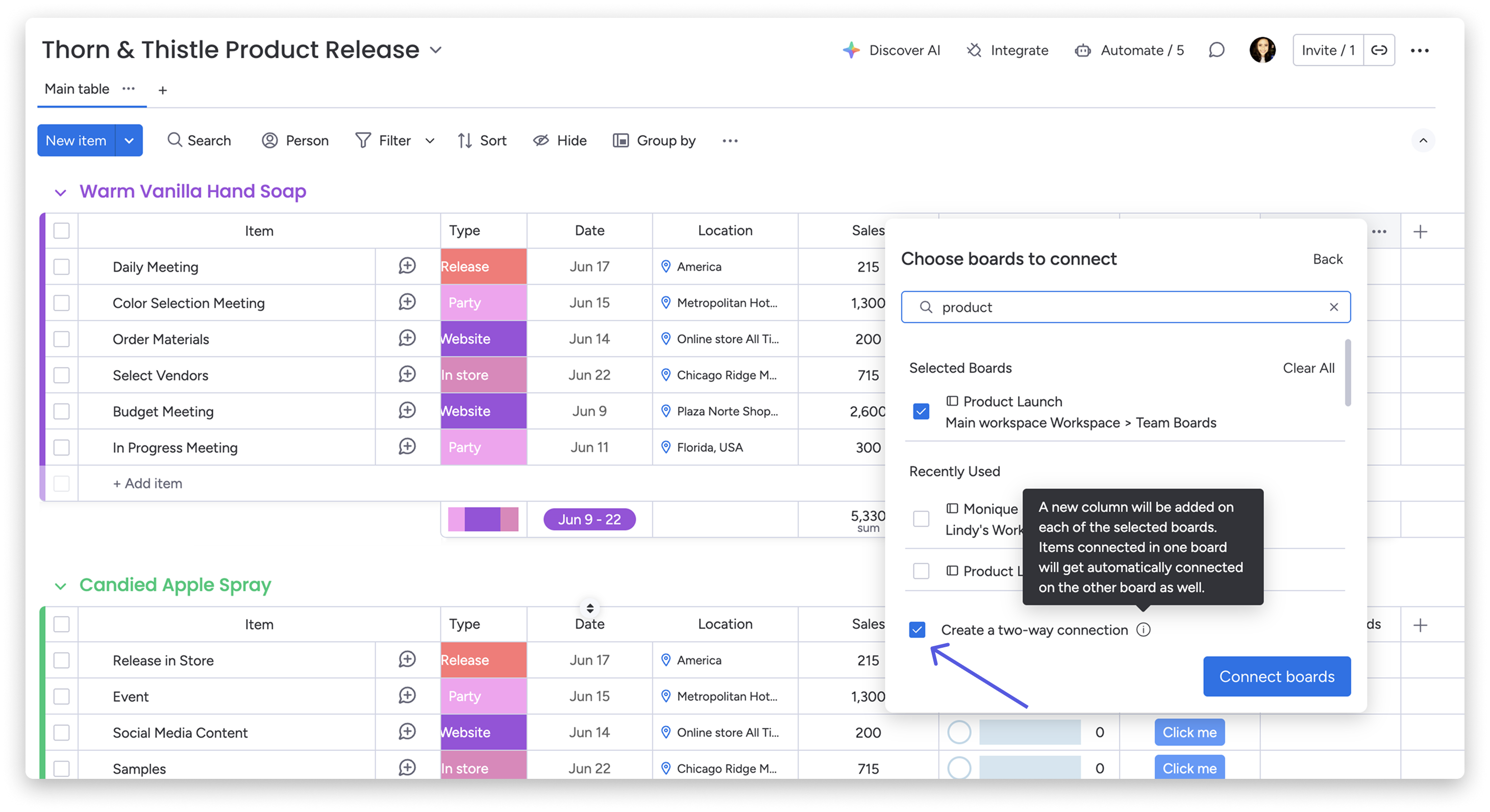
Task: Collapse the Warm Vanilla Hand Soap group
Action: click(60, 193)
